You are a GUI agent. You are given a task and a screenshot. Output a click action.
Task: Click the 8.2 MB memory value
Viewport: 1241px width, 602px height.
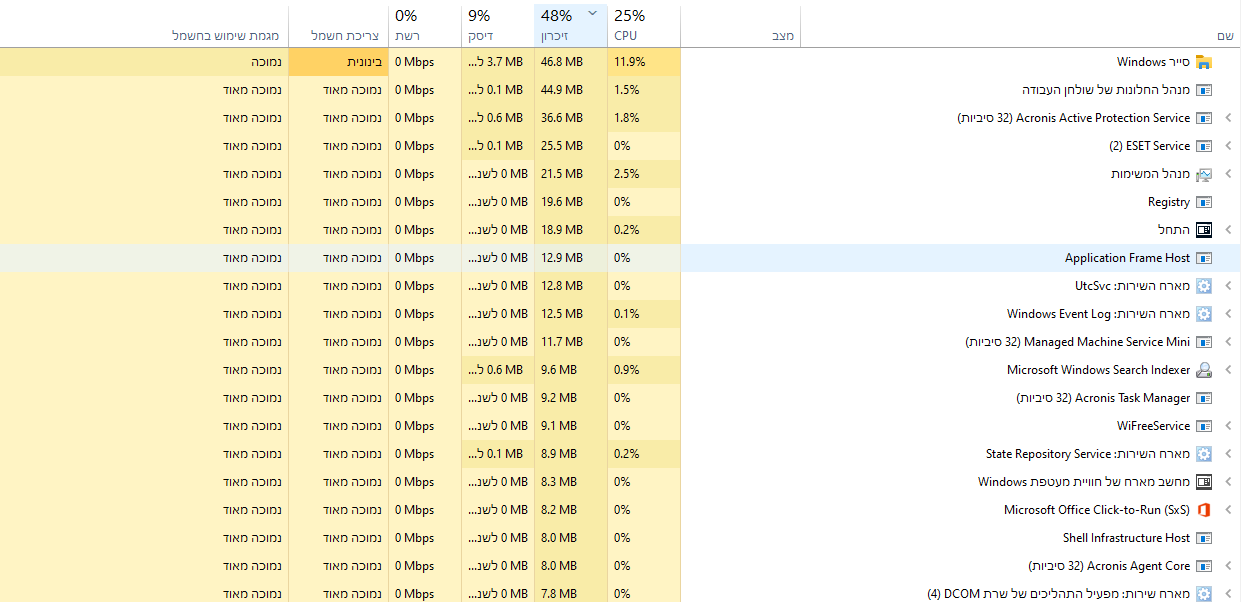pos(559,510)
